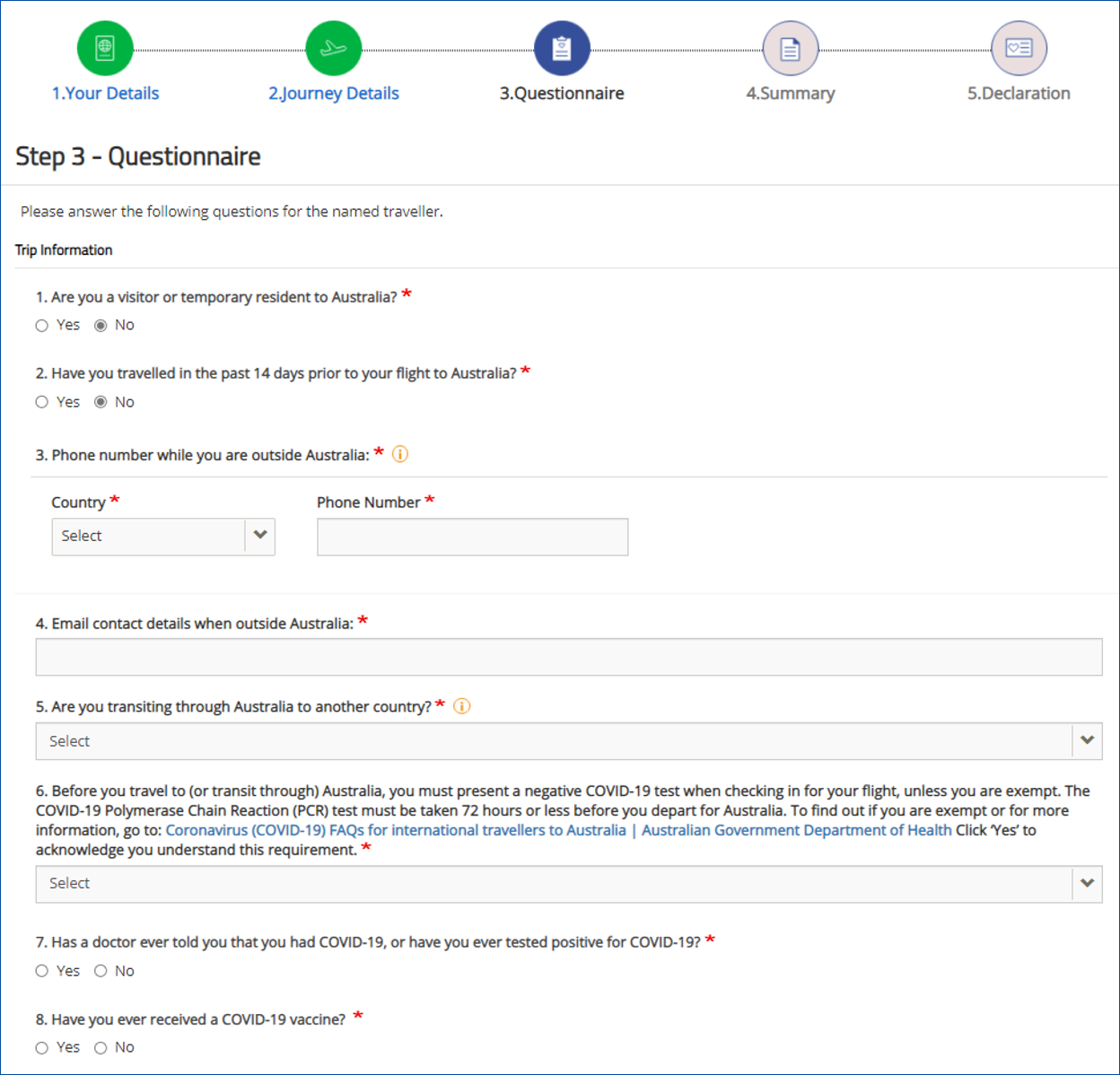Select Yes for travelled in past 14 days
The width and height of the screenshot is (1120, 1075).
pos(42,402)
